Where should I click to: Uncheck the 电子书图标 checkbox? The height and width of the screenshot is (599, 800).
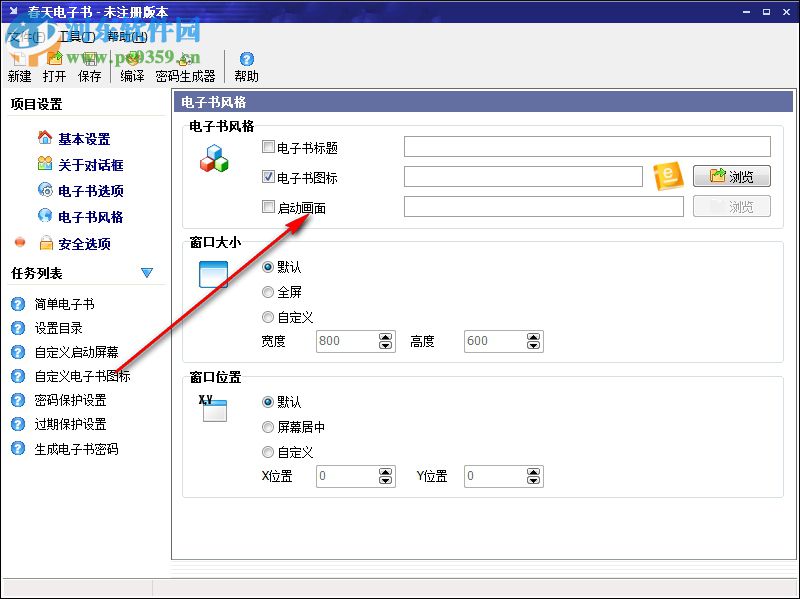[268, 176]
